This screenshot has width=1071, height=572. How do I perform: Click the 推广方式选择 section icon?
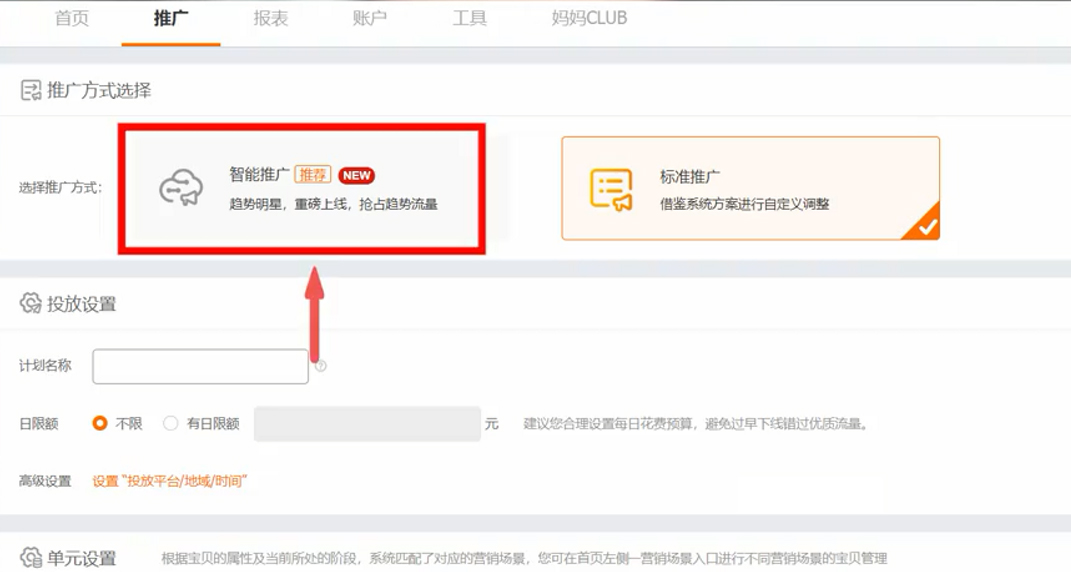coord(31,90)
